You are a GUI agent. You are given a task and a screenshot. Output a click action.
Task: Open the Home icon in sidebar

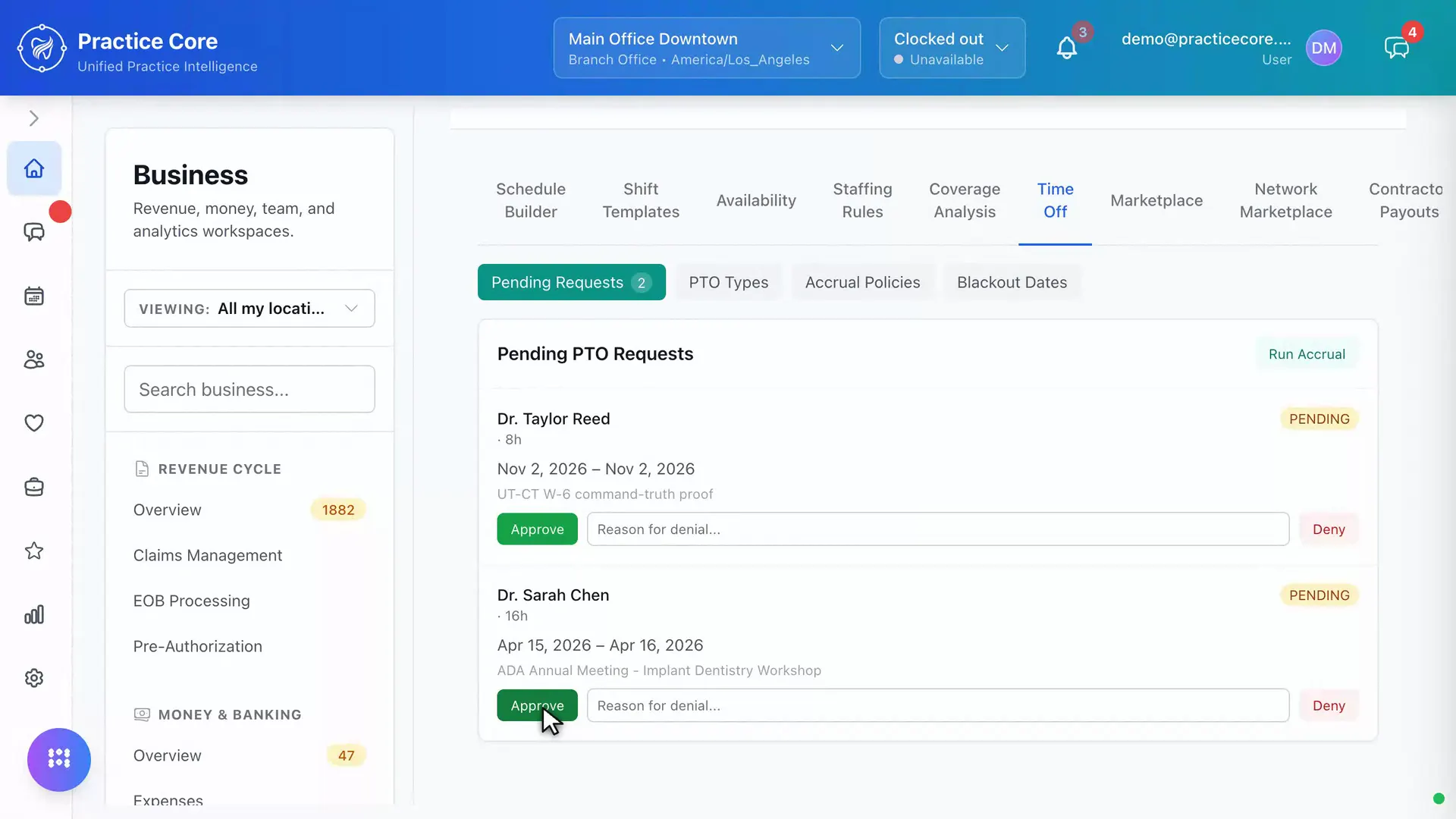[34, 168]
